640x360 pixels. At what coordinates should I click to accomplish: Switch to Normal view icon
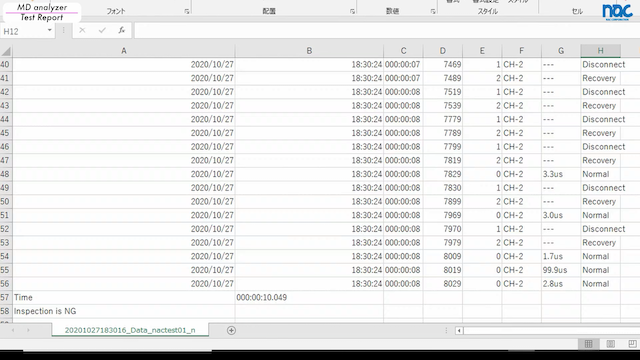(589, 344)
